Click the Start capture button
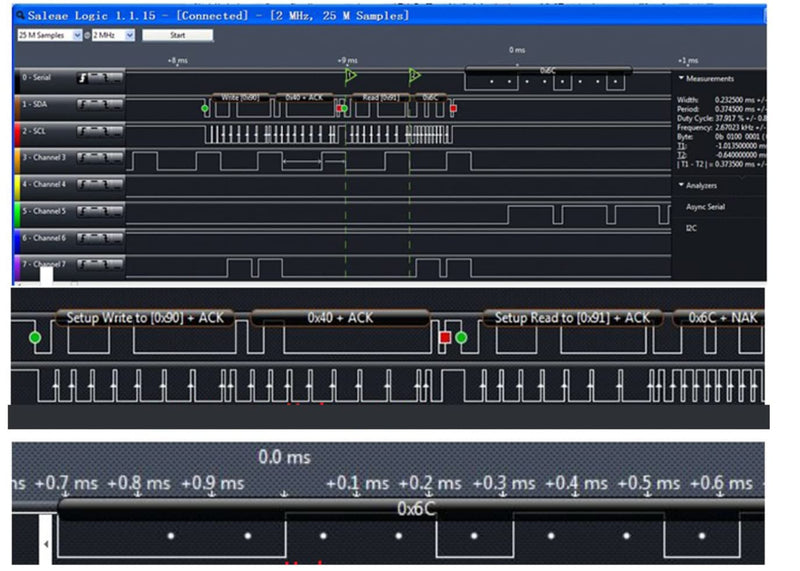The image size is (800, 571). tap(178, 35)
